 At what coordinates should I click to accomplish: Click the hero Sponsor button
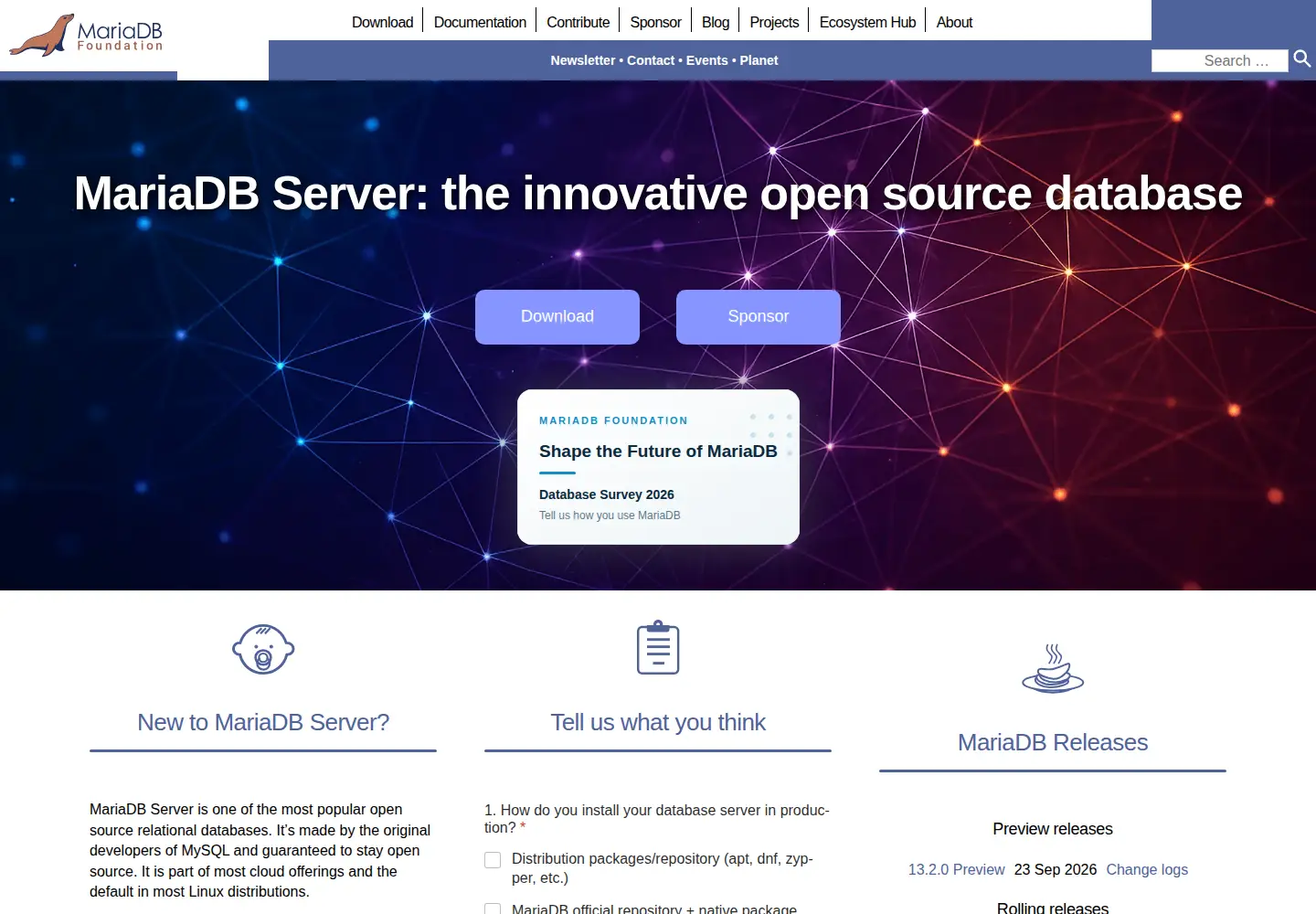759,317
